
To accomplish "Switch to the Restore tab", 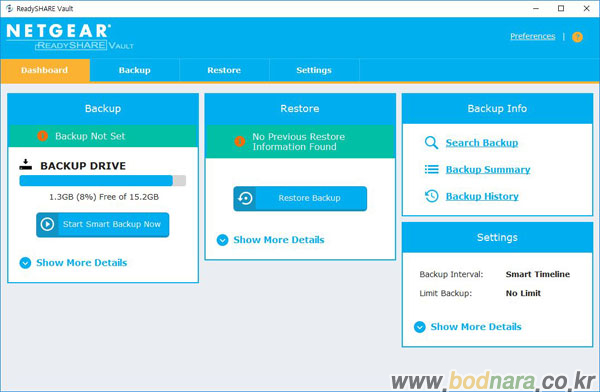I will pyautogui.click(x=224, y=70).
